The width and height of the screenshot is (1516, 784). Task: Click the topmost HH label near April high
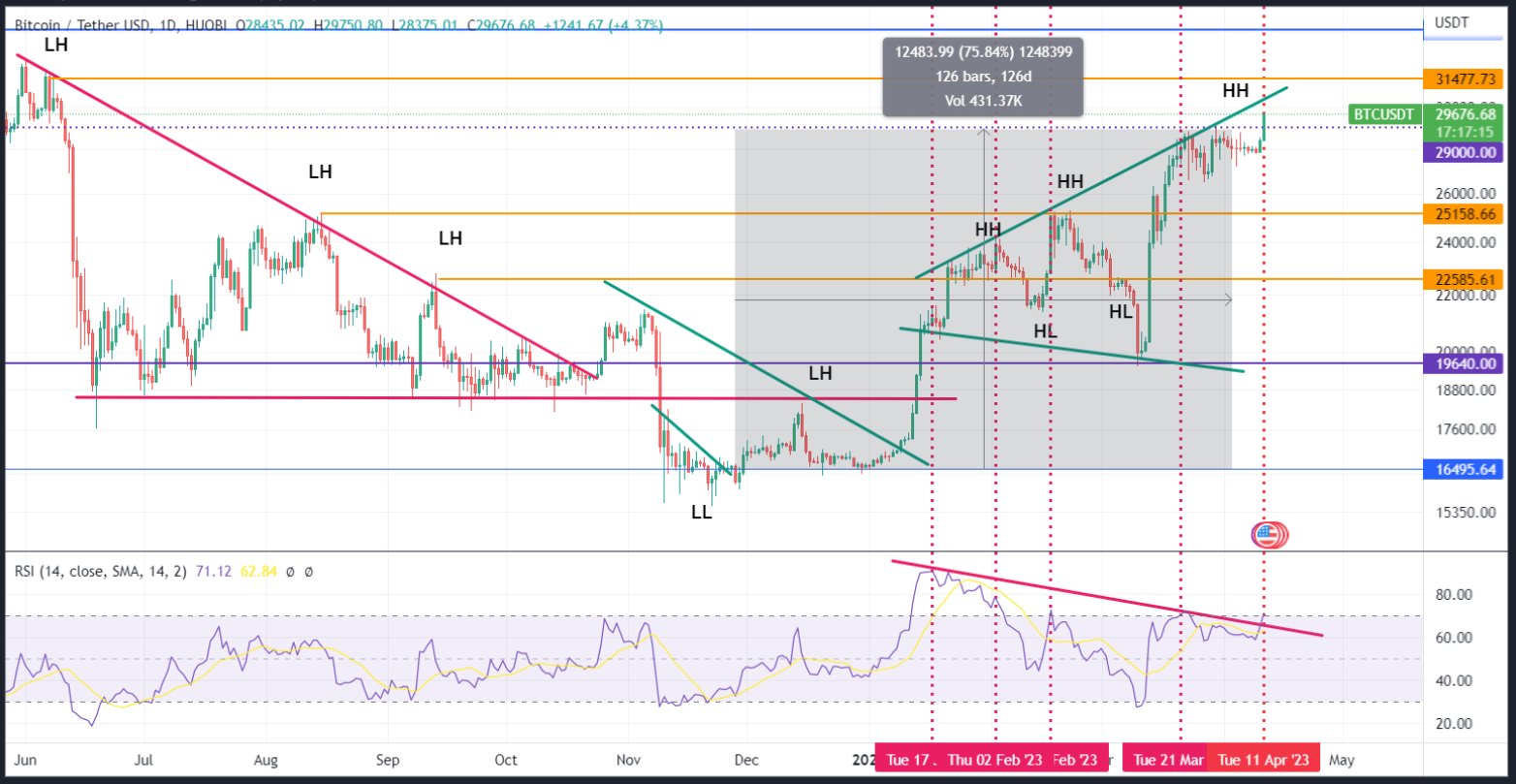(1235, 91)
